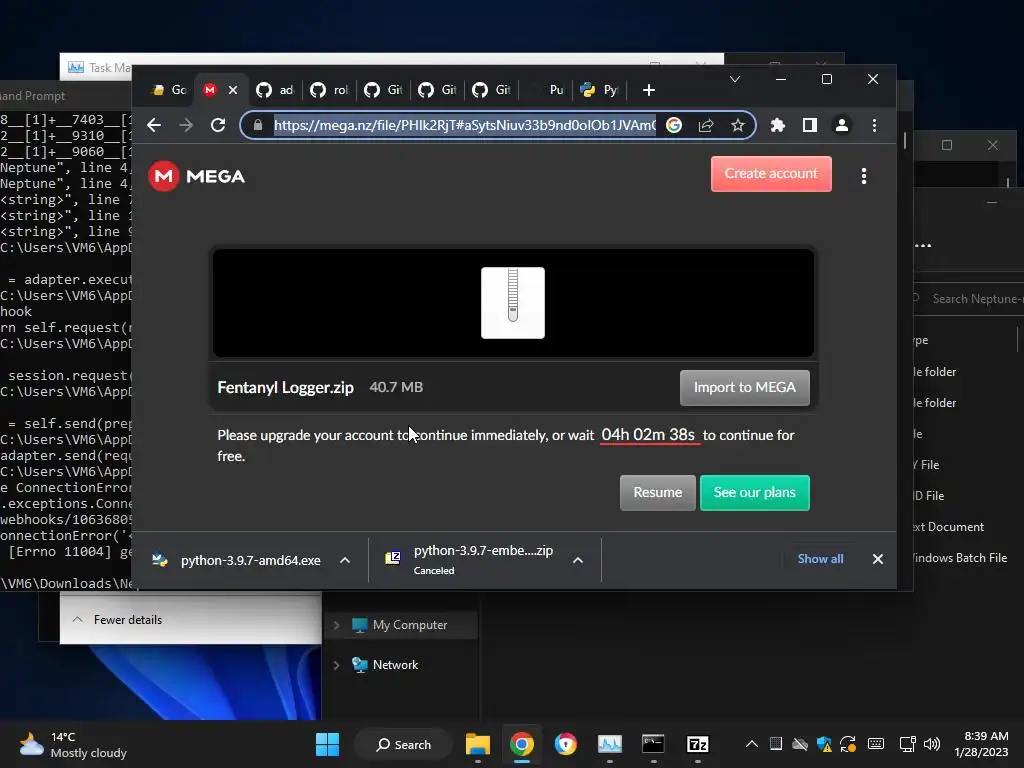
Task: Click the Resume button
Action: point(658,492)
